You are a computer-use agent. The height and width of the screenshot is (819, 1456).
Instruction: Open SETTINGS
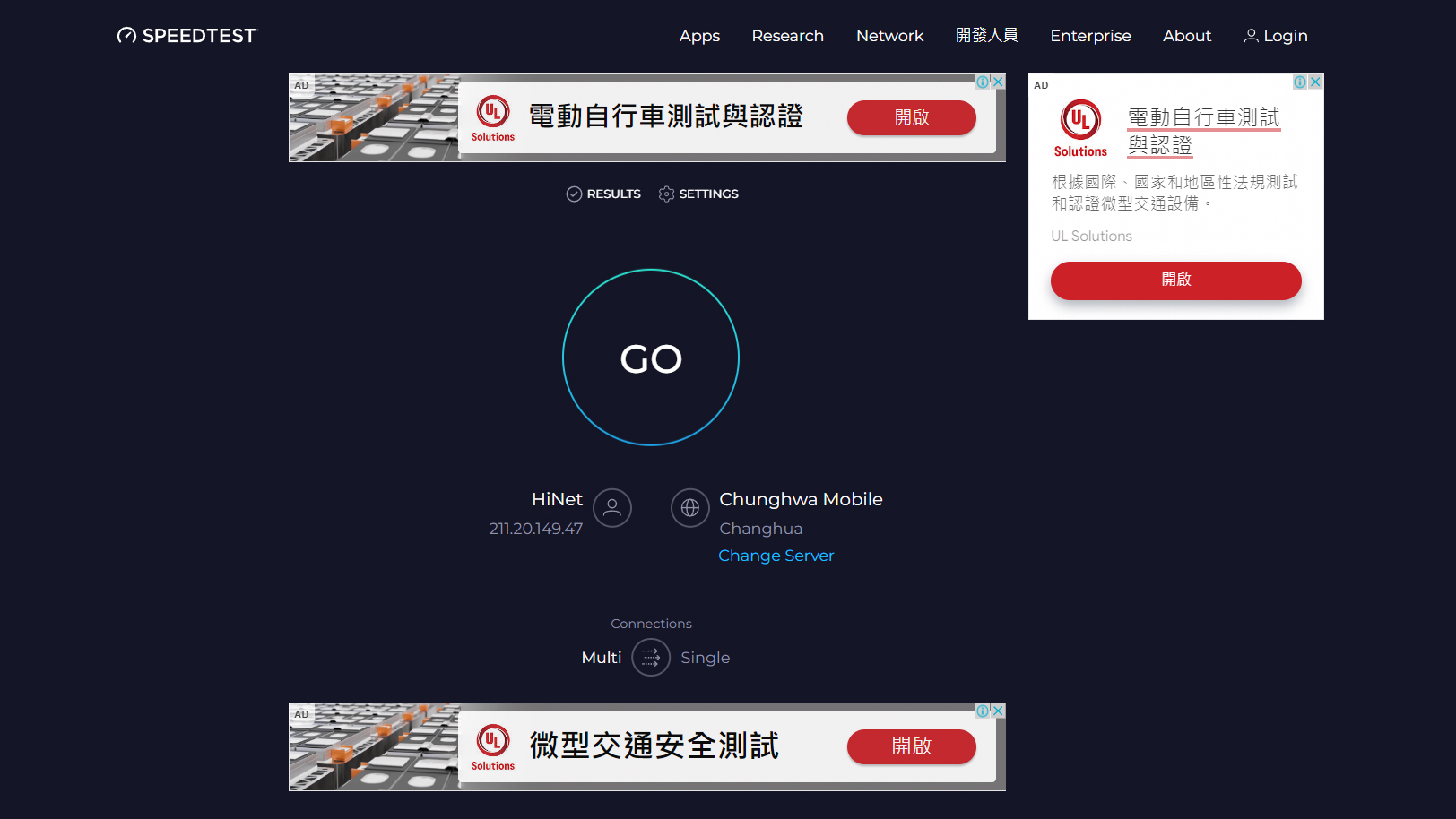click(x=698, y=194)
